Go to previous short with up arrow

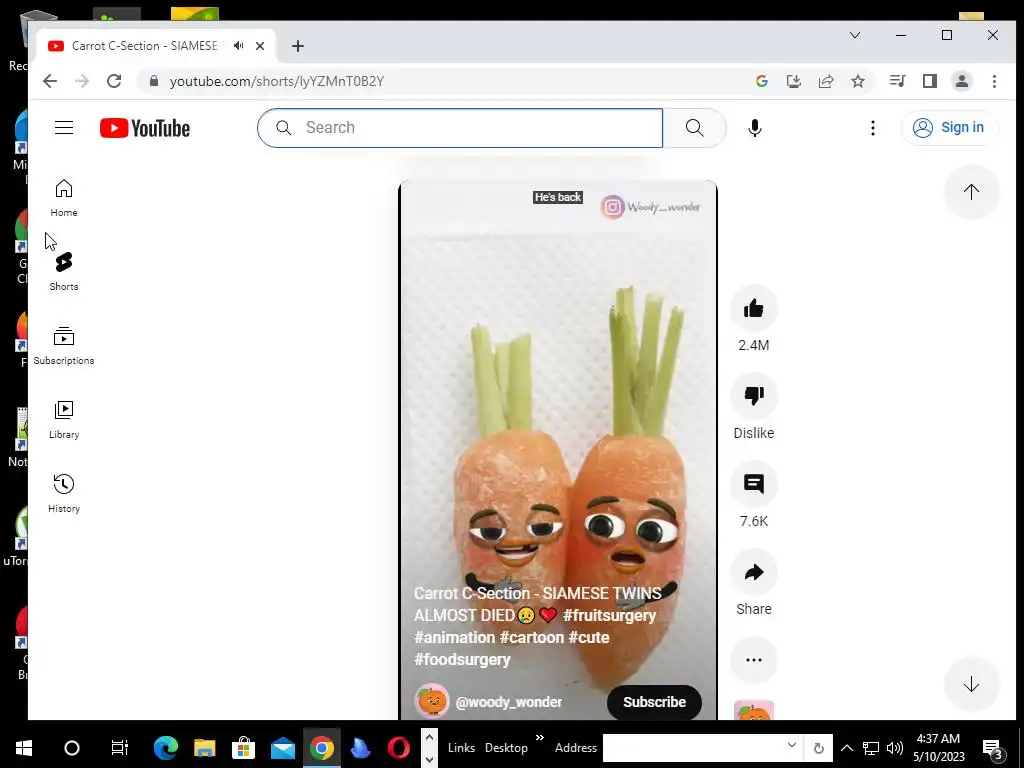(971, 192)
